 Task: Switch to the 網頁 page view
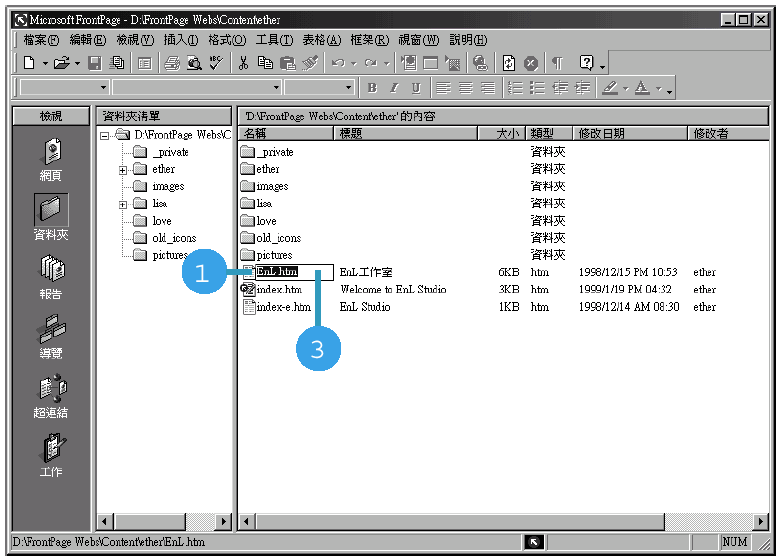tap(51, 160)
